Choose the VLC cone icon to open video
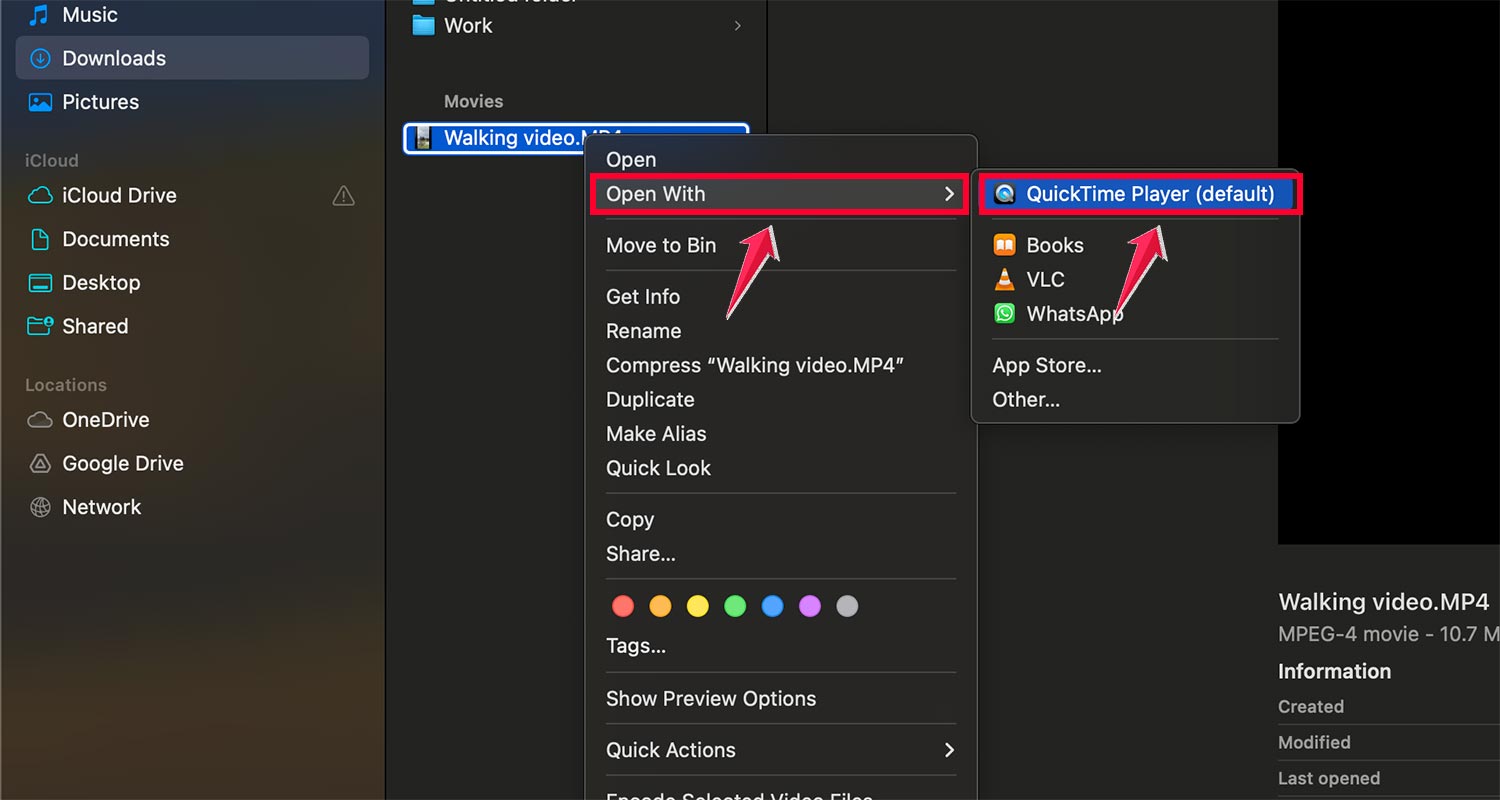The image size is (1500, 800). pos(1003,279)
